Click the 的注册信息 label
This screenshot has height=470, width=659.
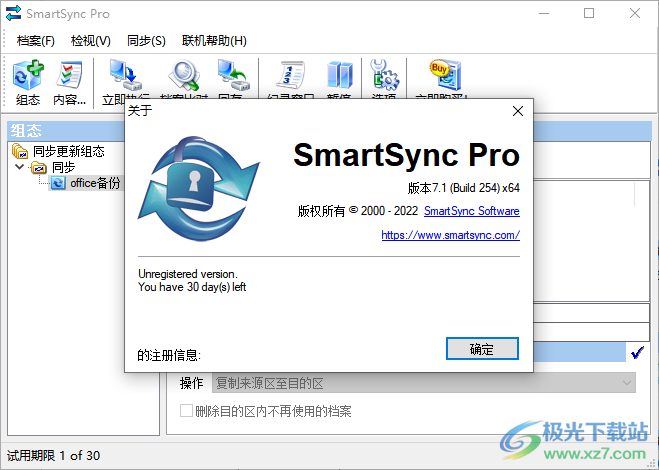coord(169,355)
